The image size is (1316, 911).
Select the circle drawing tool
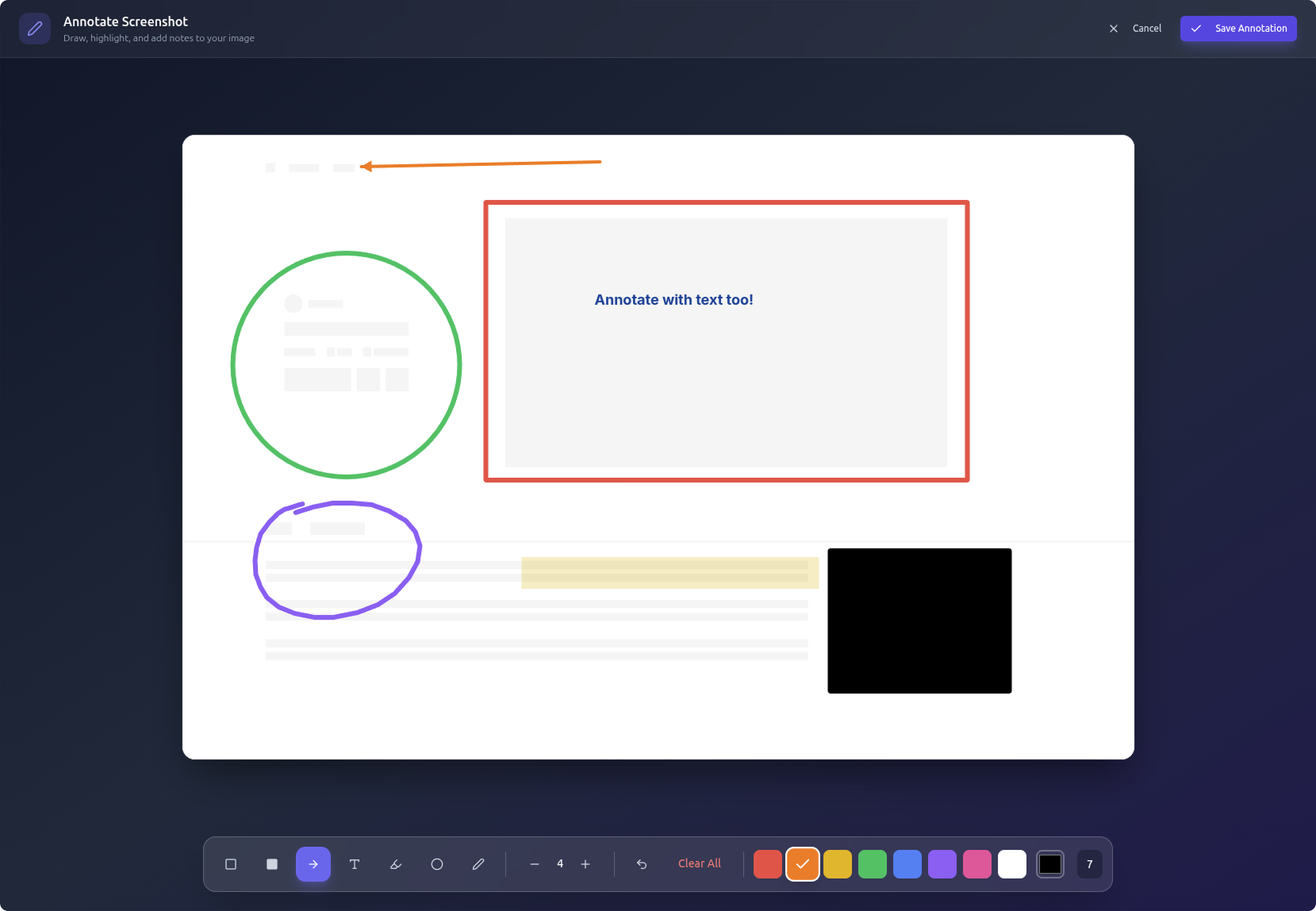click(437, 864)
